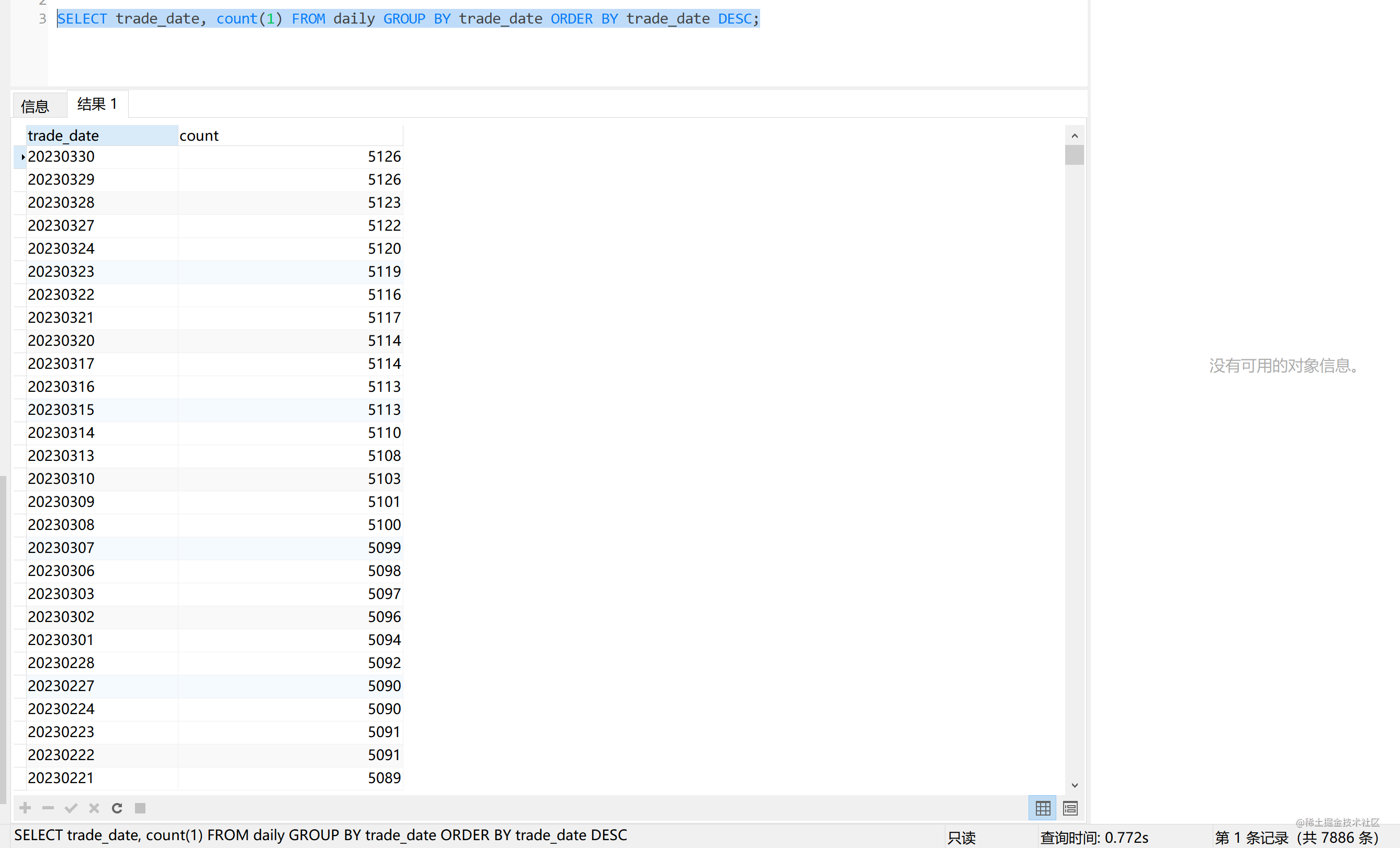
Task: Click the refresh results icon
Action: click(x=117, y=808)
